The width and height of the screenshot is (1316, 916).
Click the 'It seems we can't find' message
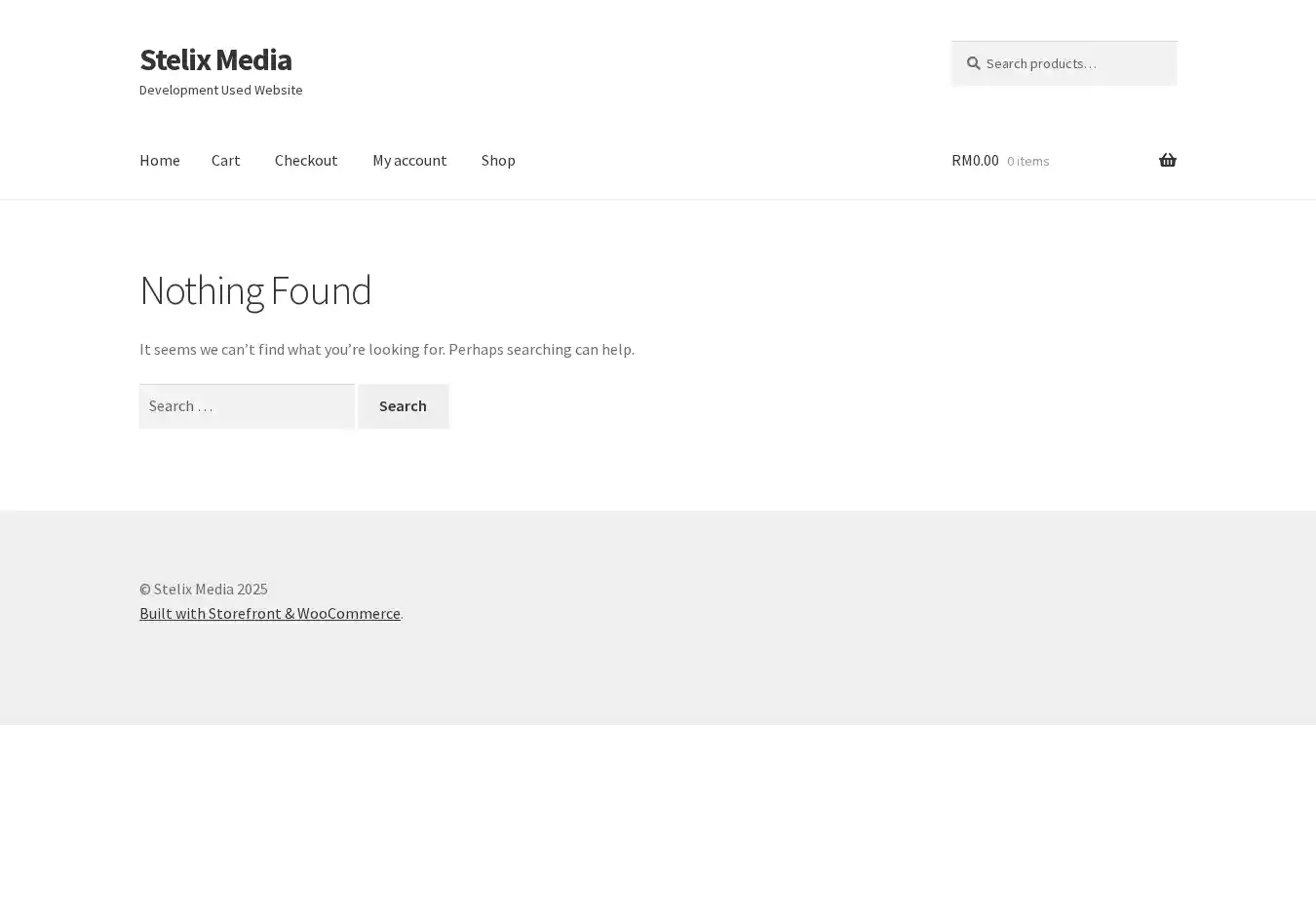tap(292, 349)
